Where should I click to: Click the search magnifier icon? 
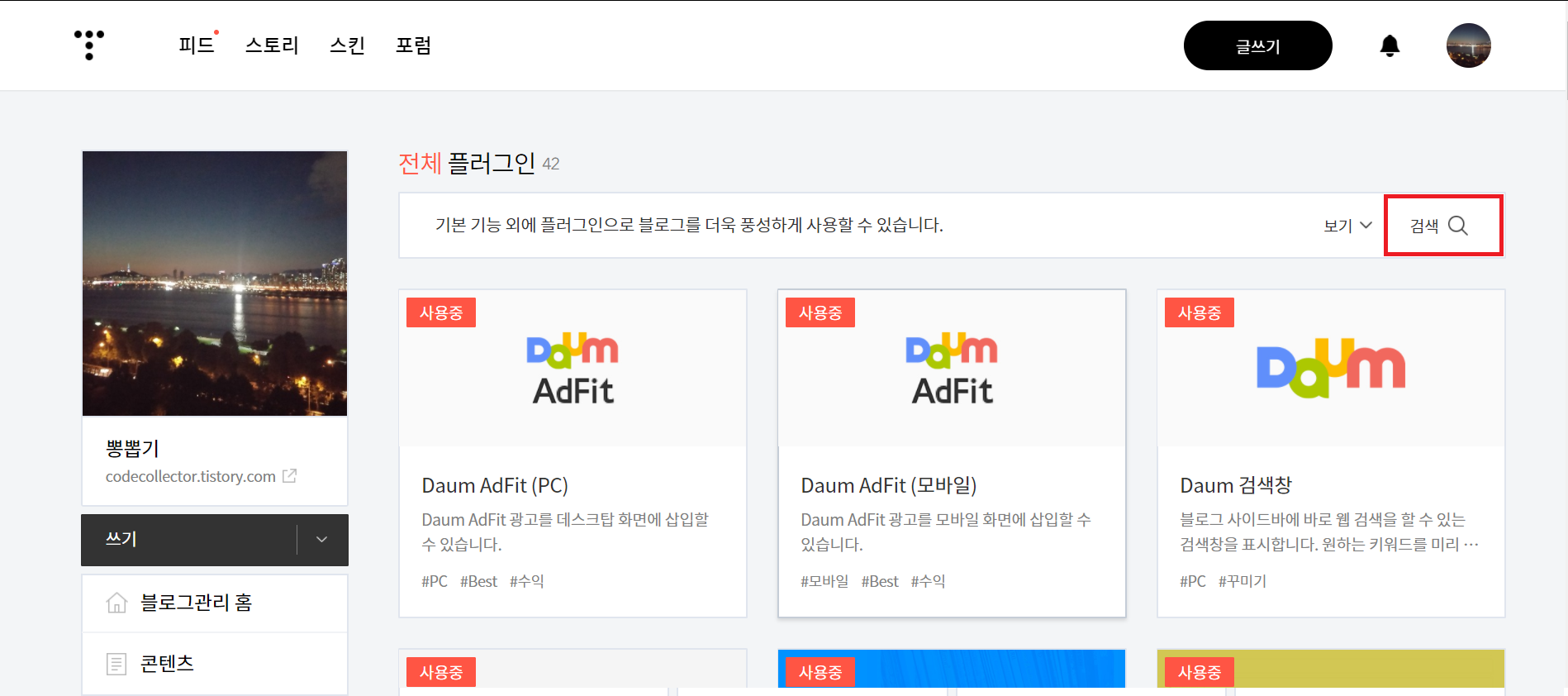click(x=1458, y=226)
